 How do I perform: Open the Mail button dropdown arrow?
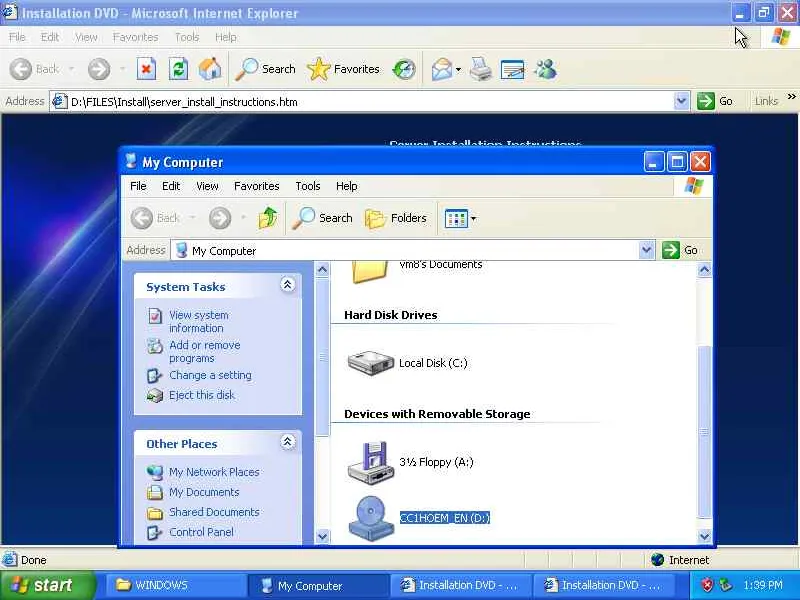458,69
